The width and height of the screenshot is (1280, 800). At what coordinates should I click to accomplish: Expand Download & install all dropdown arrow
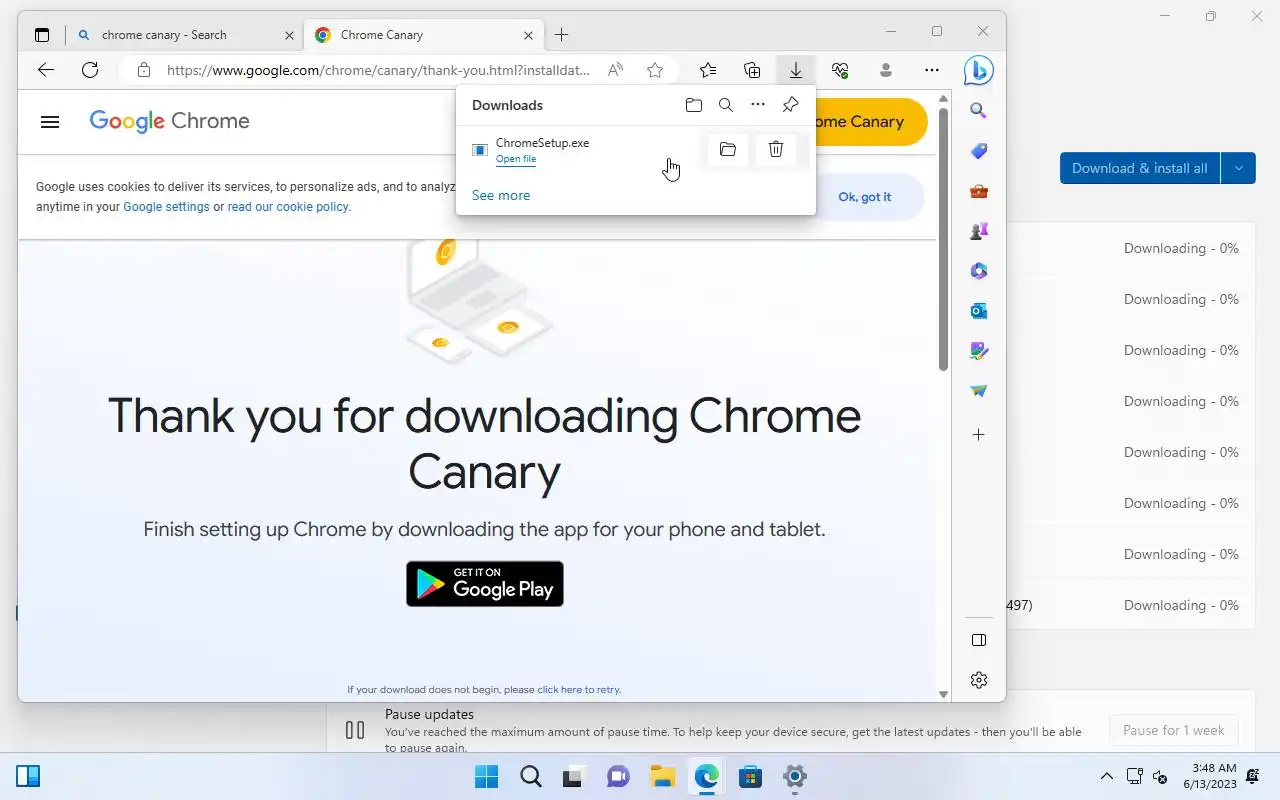[x=1238, y=168]
